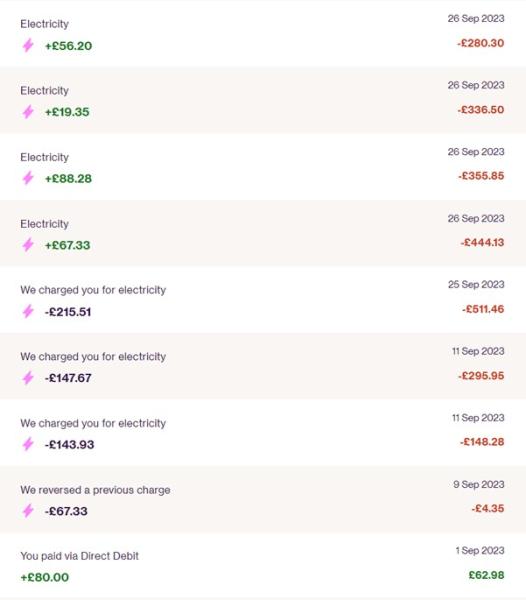Click lightning icon beside +£88.28
526x600 pixels.
(28, 178)
